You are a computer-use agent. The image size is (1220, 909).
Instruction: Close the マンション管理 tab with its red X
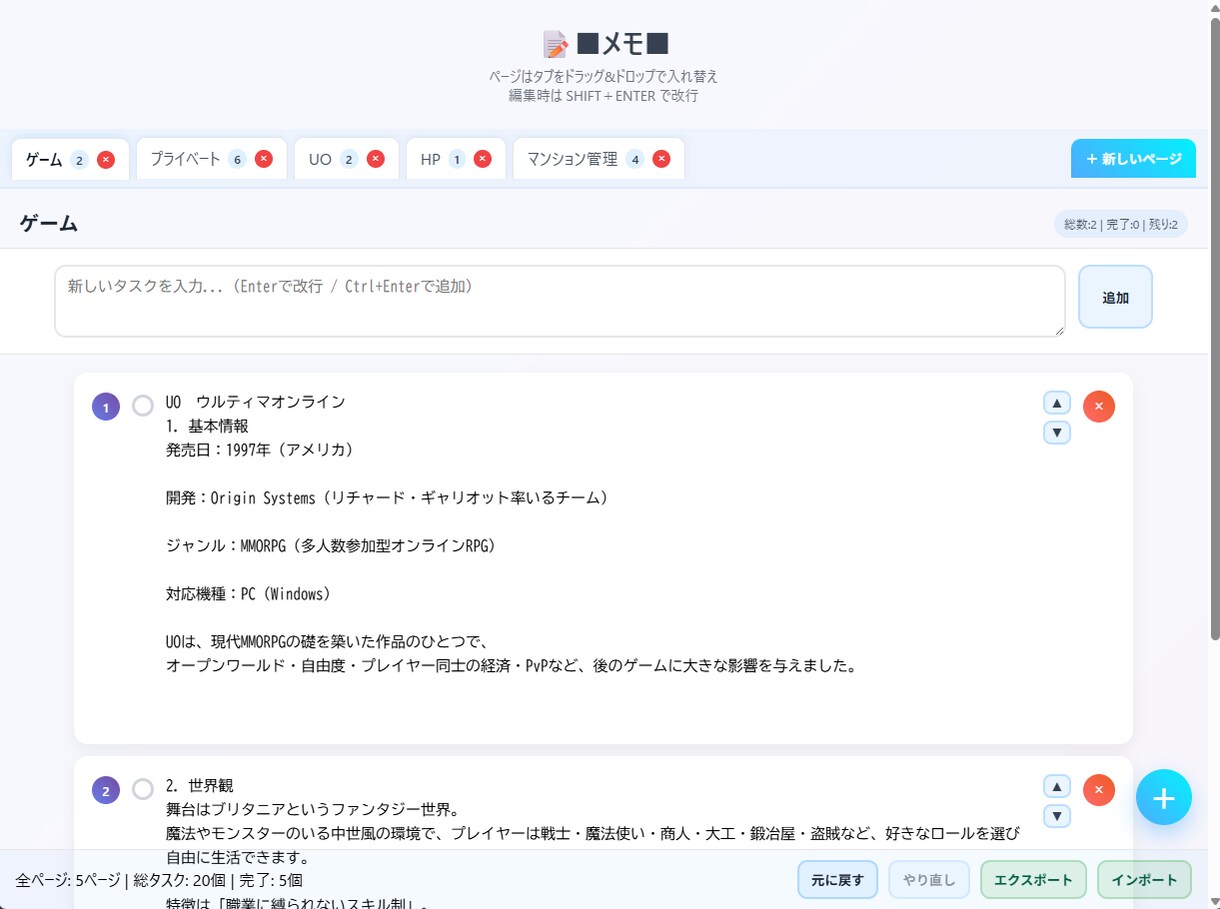(x=661, y=159)
